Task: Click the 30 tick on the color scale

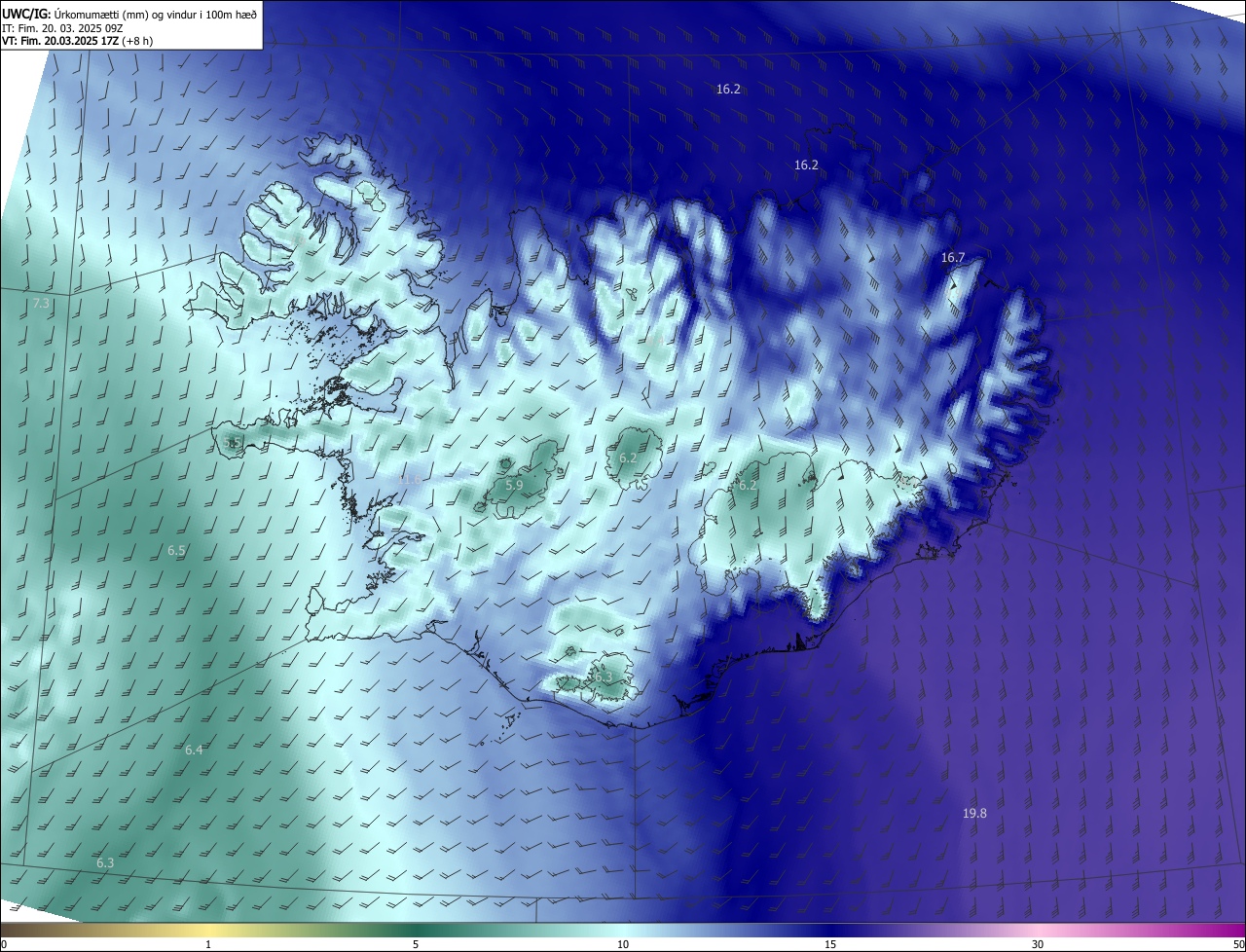Action: 1038,945
